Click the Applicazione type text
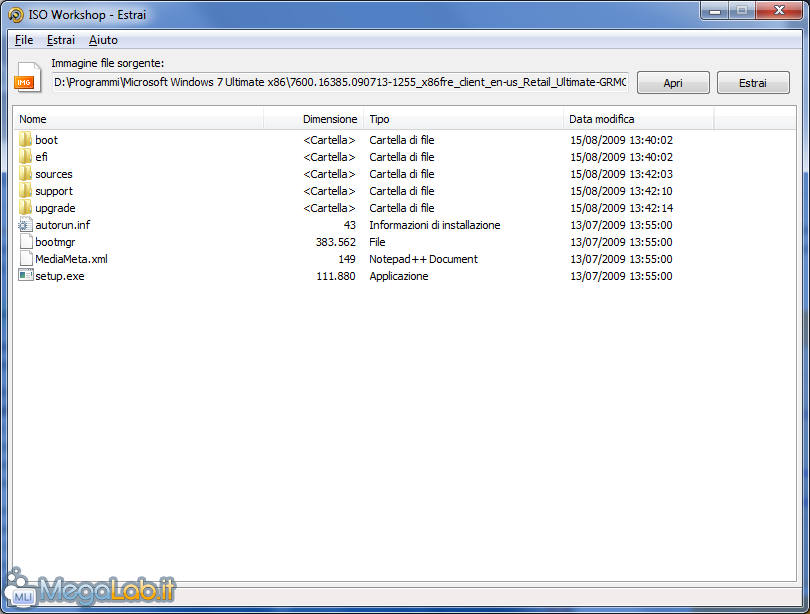810x614 pixels. 398,276
